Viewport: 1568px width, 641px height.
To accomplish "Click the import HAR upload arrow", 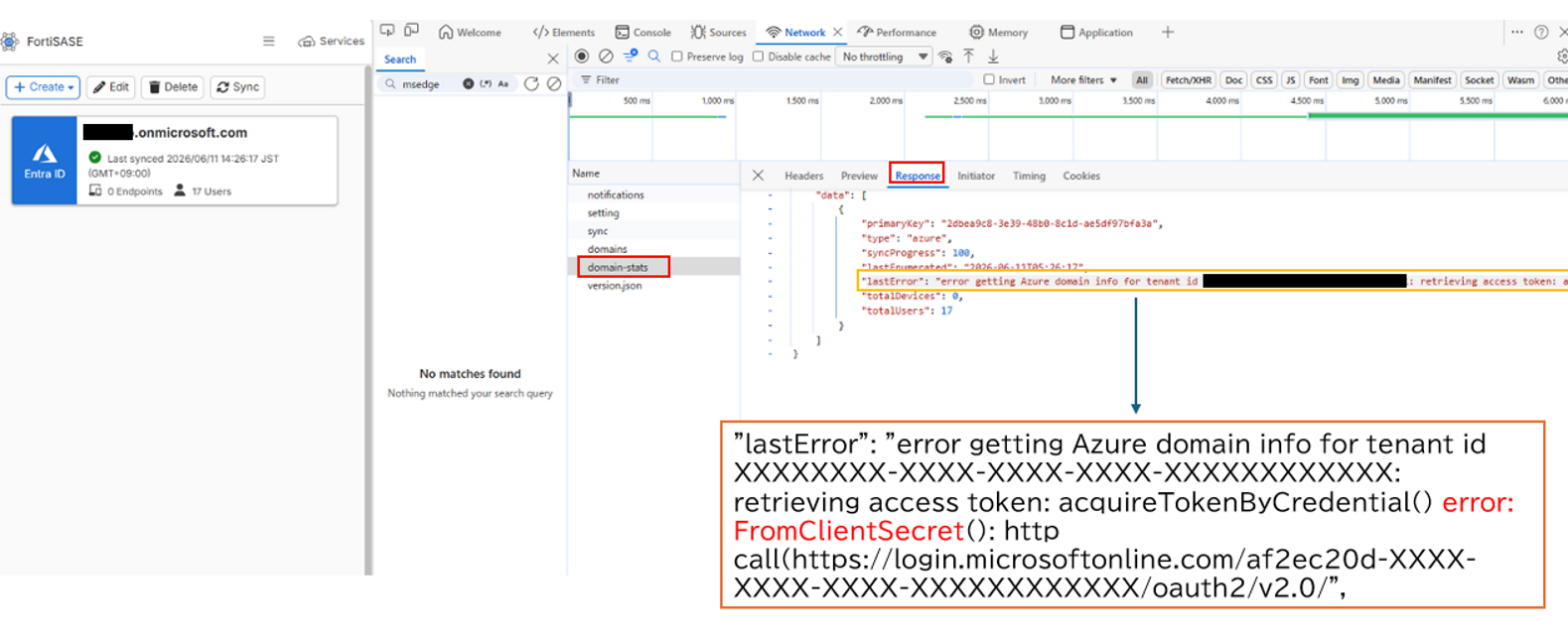I will 969,57.
